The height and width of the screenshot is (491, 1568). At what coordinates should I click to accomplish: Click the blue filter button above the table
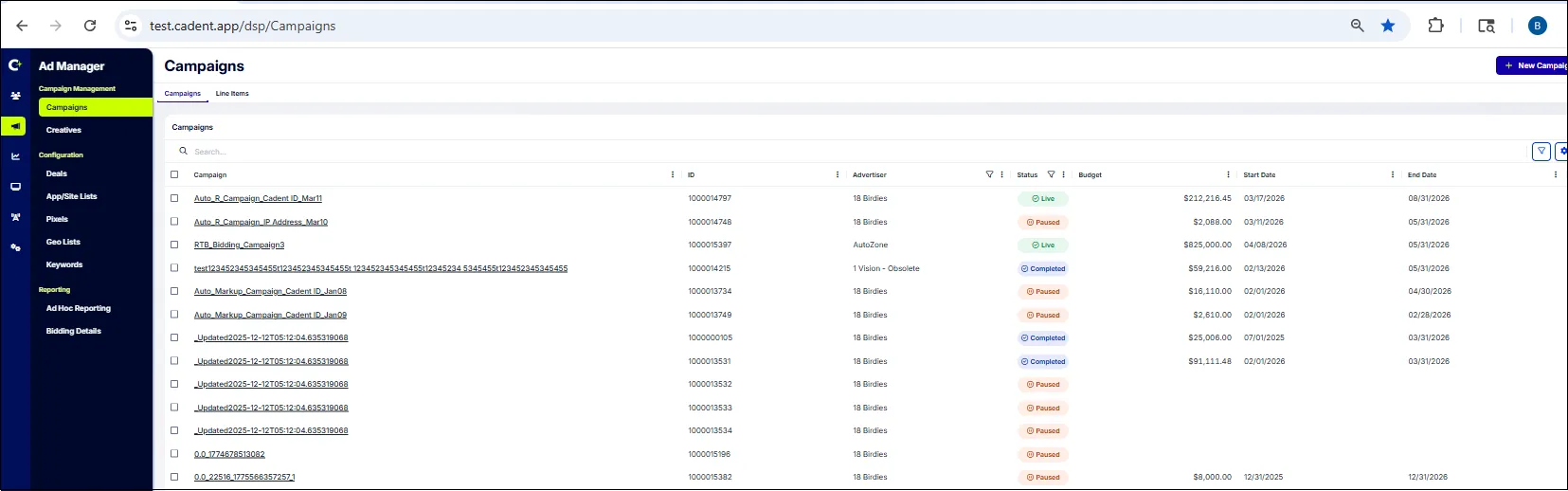point(1541,152)
